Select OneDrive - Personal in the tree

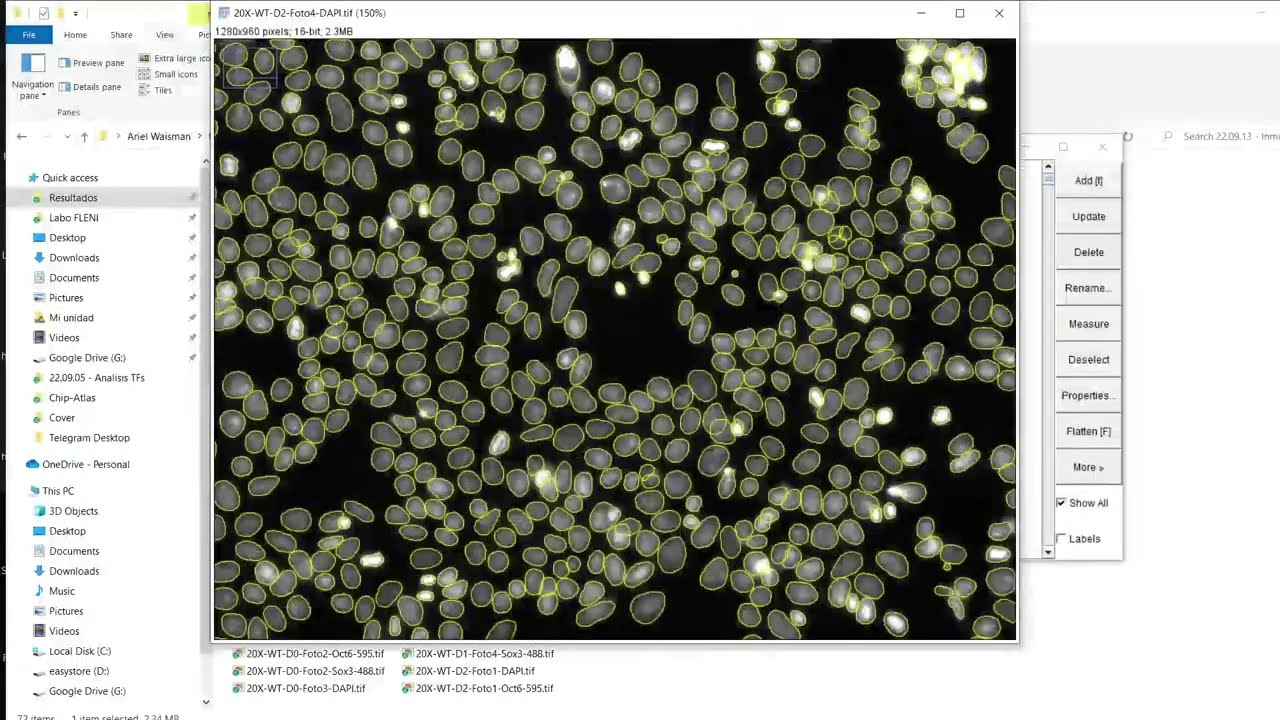85,464
